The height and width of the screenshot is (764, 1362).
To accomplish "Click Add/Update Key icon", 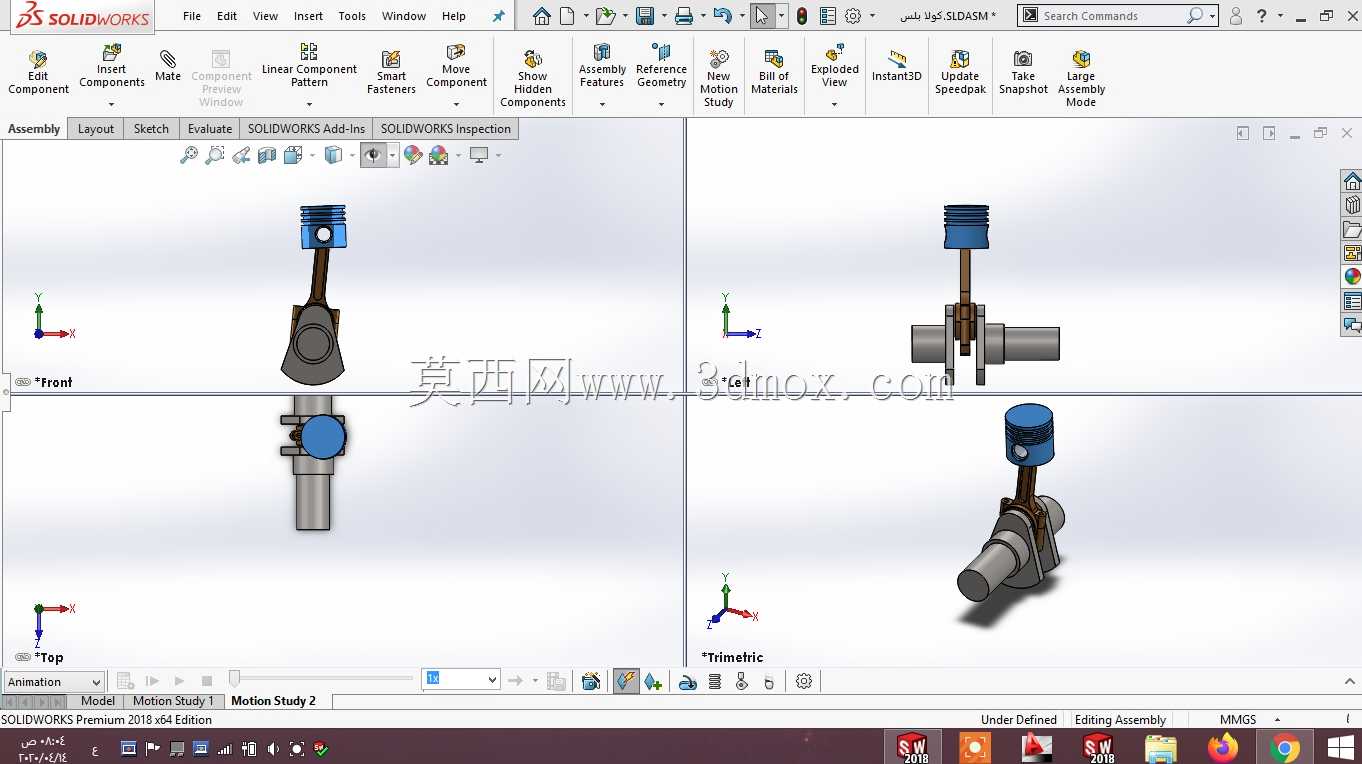I will pyautogui.click(x=653, y=681).
